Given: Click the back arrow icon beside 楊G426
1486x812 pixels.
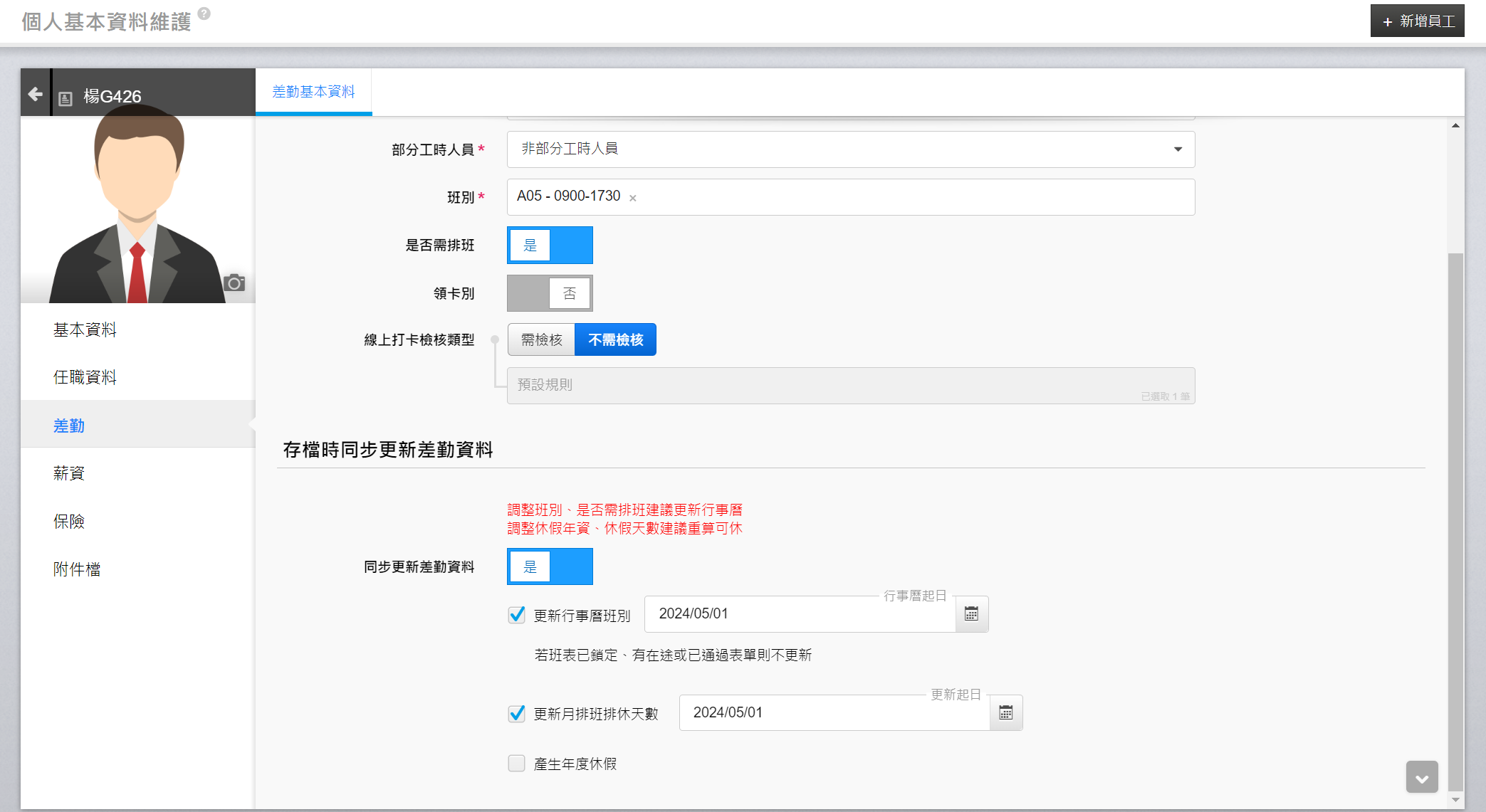Looking at the screenshot, I should 35,94.
